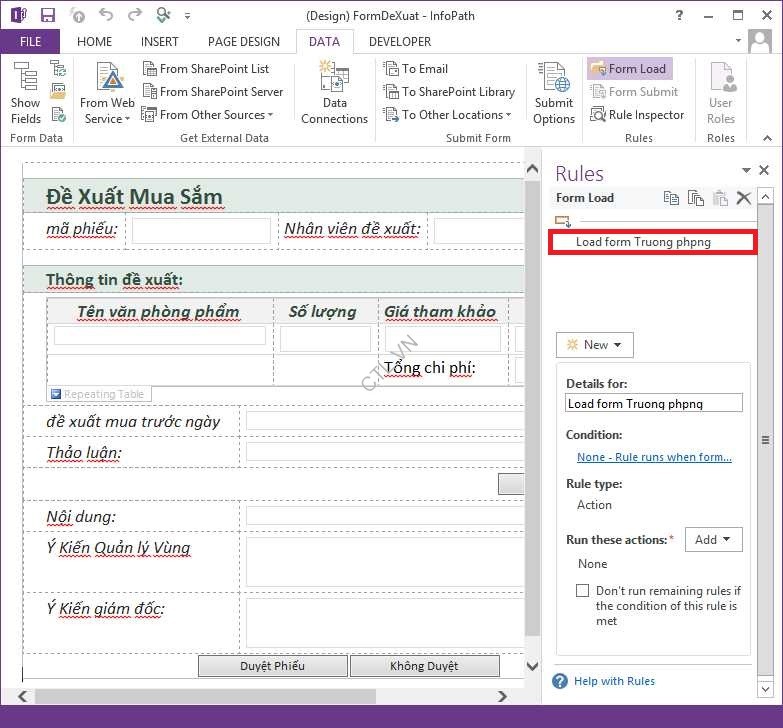Open the Rule Inspector

(637, 115)
